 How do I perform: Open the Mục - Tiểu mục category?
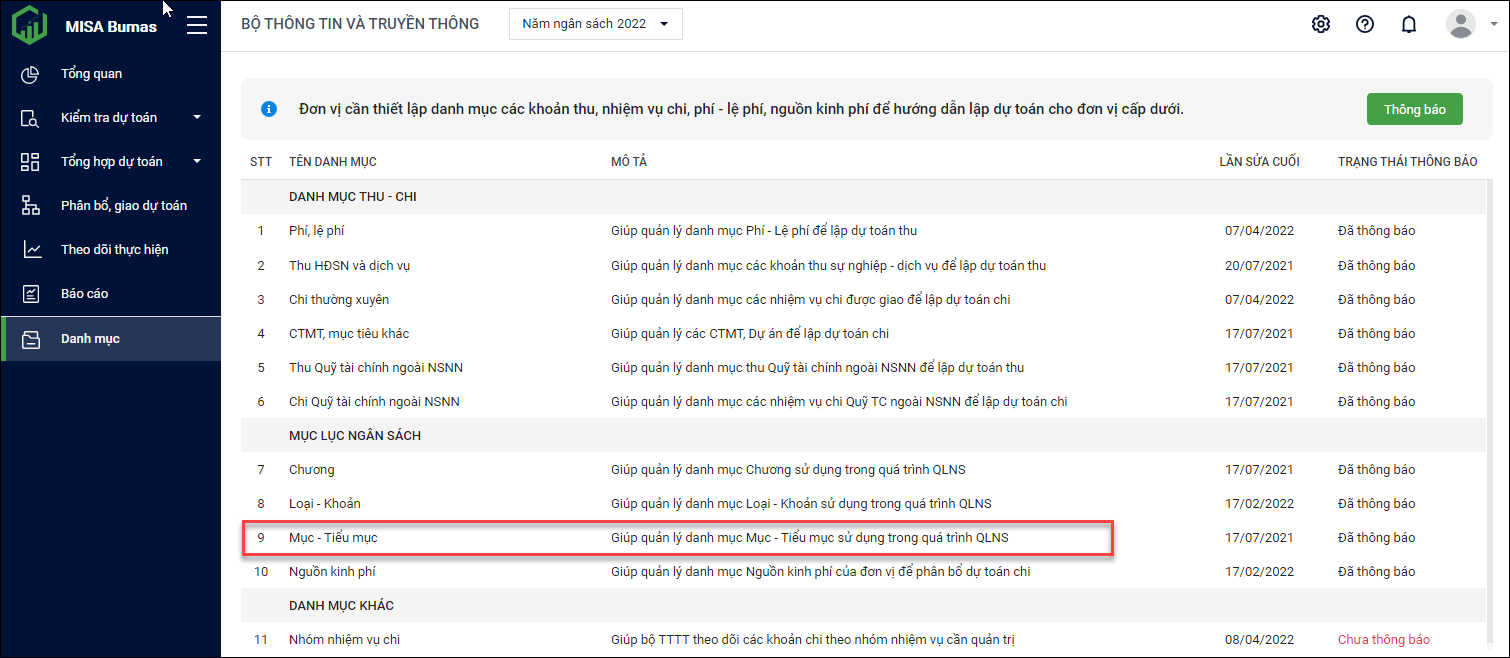pyautogui.click(x=333, y=538)
